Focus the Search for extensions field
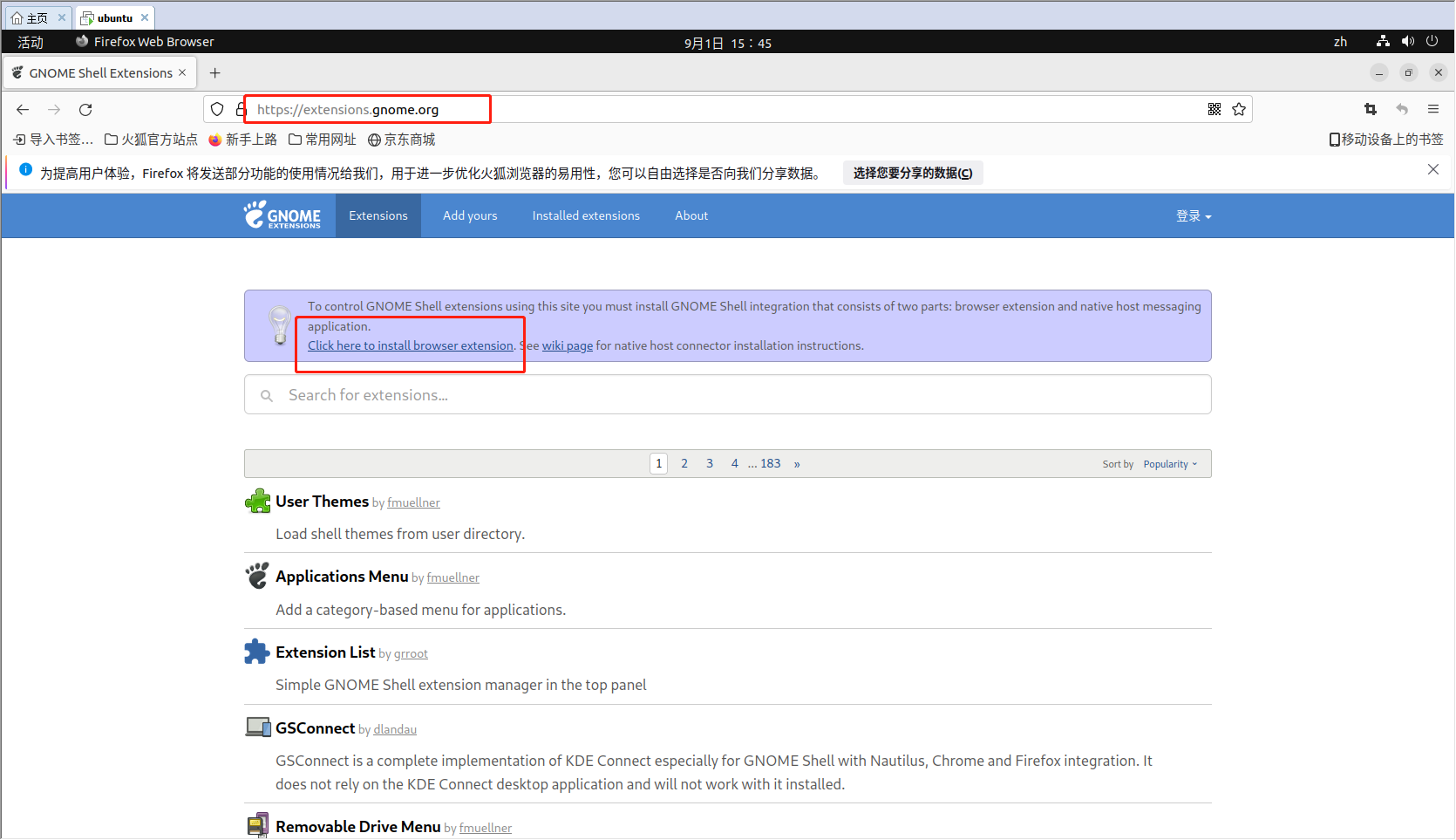 pyautogui.click(x=728, y=395)
